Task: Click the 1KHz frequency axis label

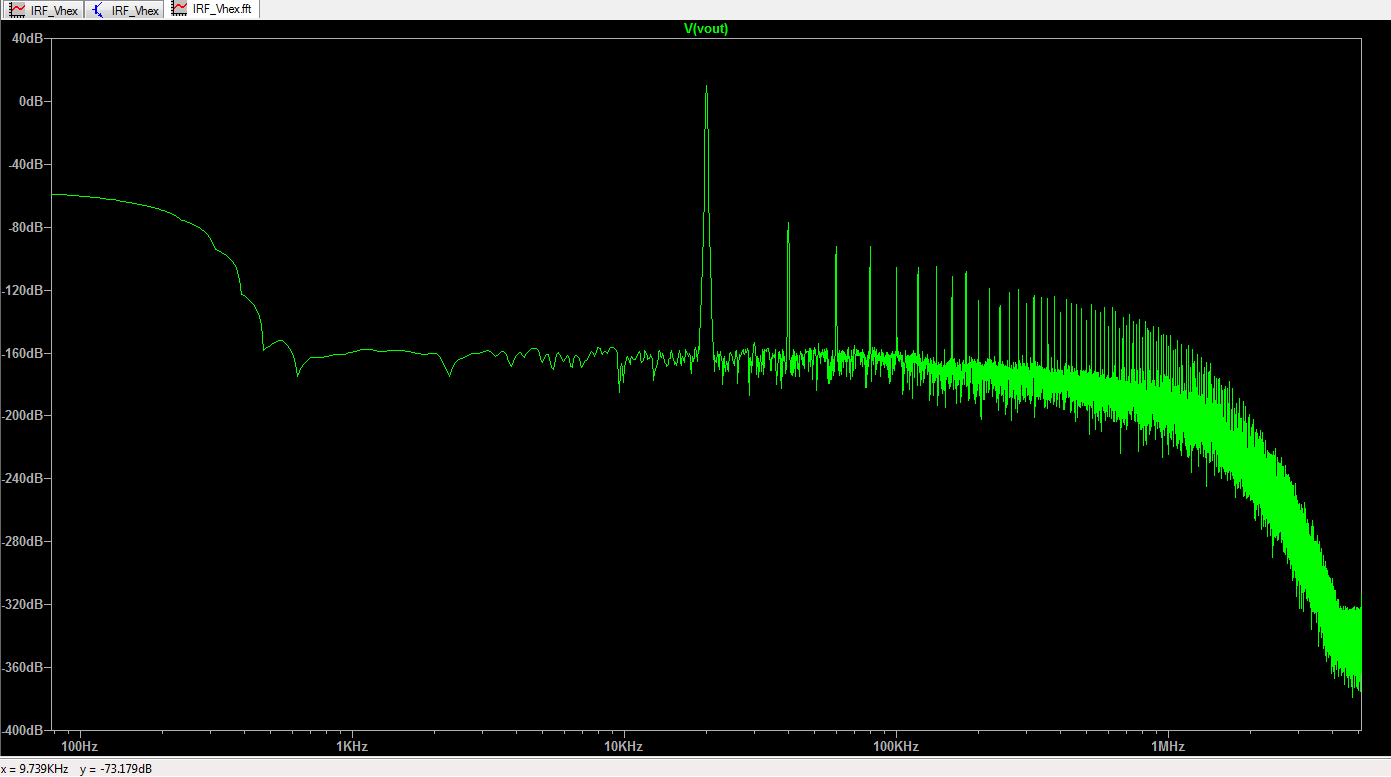Action: point(352,747)
